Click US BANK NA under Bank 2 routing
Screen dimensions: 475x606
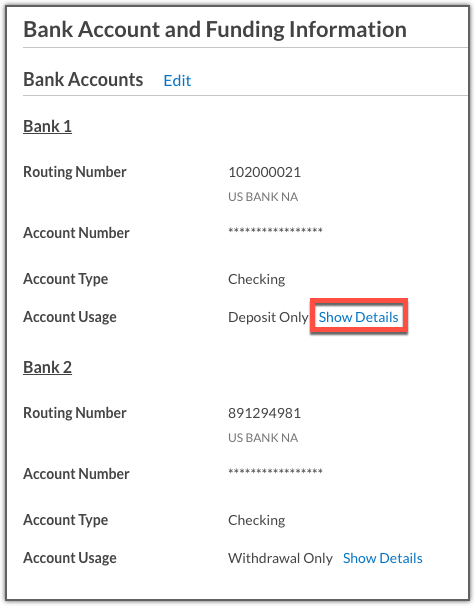[263, 438]
